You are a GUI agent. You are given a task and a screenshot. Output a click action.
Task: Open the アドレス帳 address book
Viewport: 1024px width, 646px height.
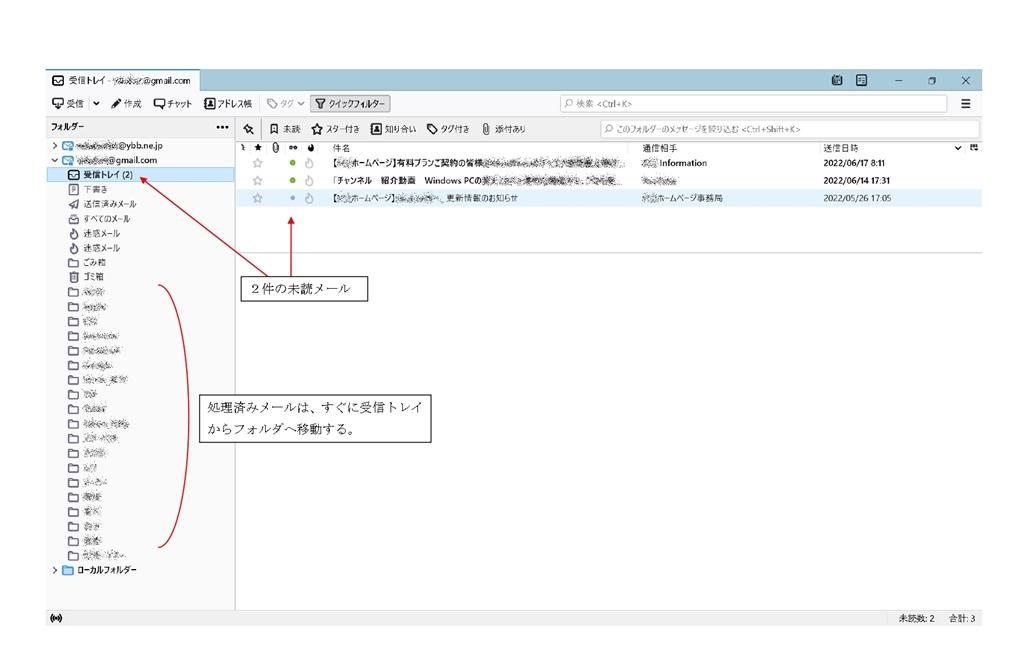click(227, 103)
